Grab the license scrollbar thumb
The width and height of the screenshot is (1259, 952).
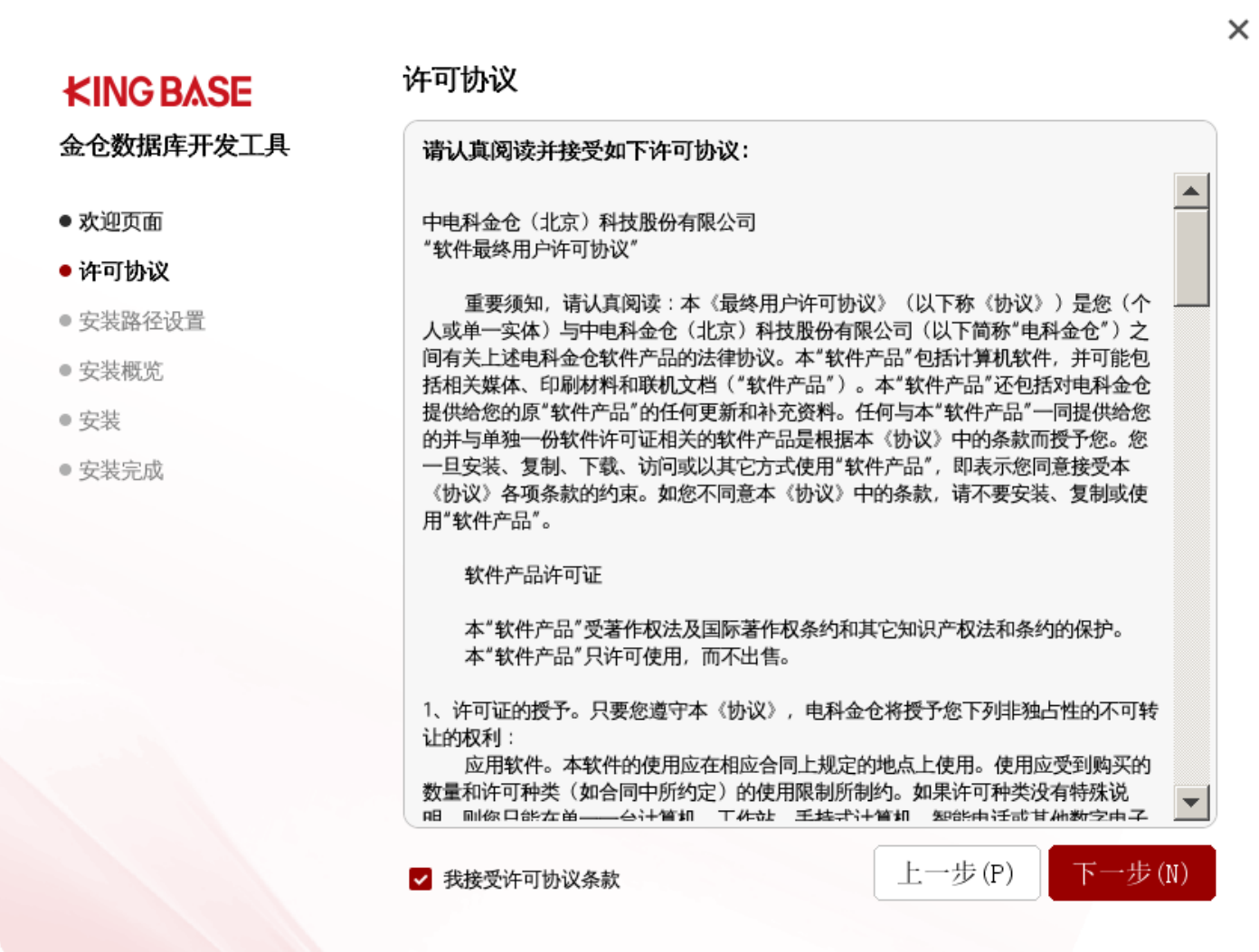(x=1191, y=258)
